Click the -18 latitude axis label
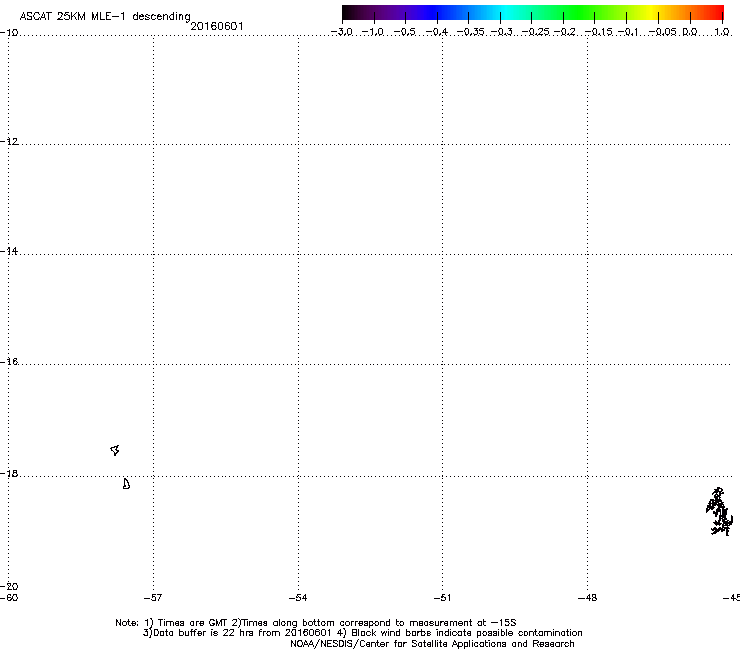Screen dimensions: 740x650 pos(9,473)
